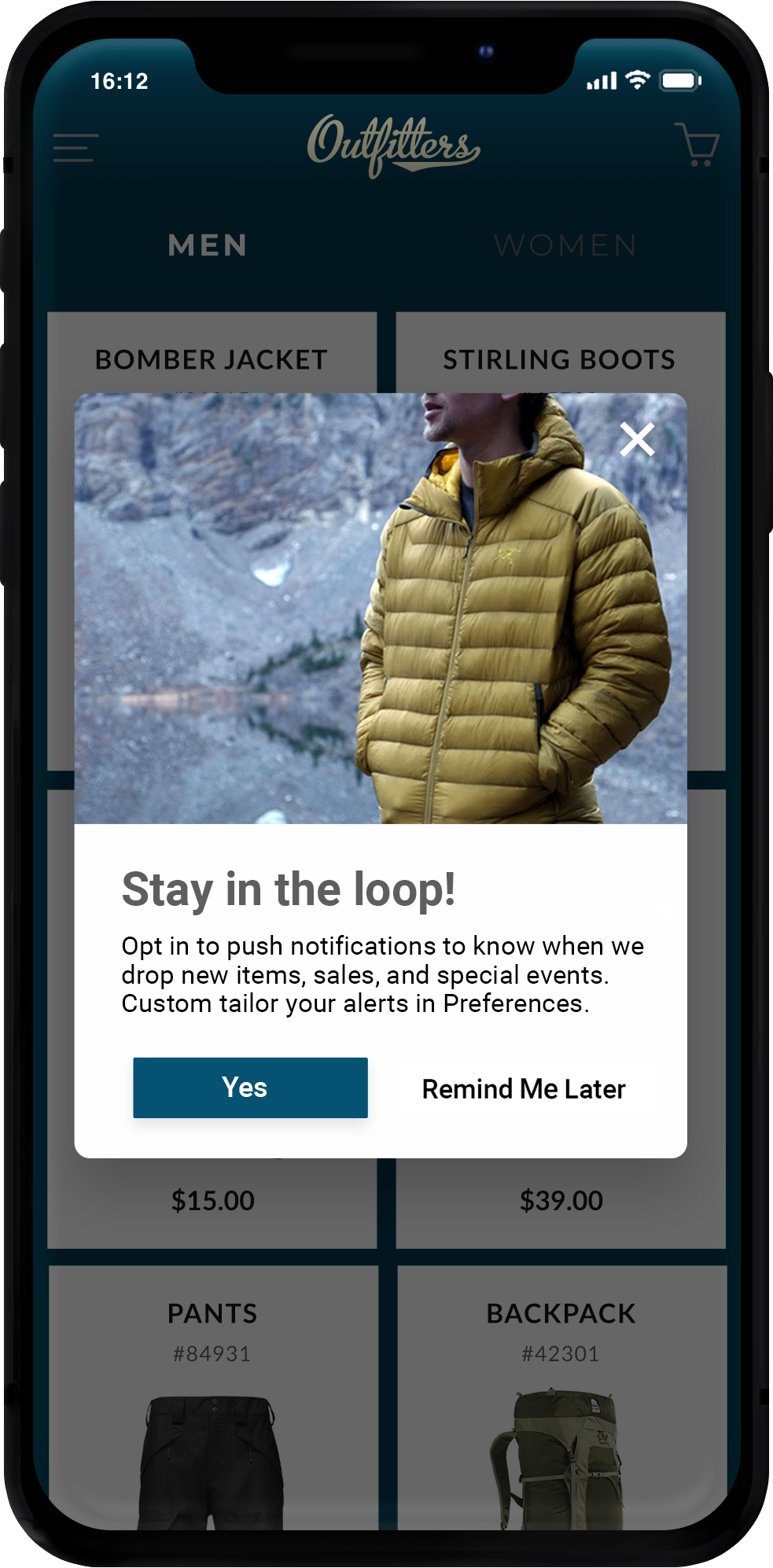Tap the cellular signal bars icon
This screenshot has height=1568, width=773.
coord(602,81)
